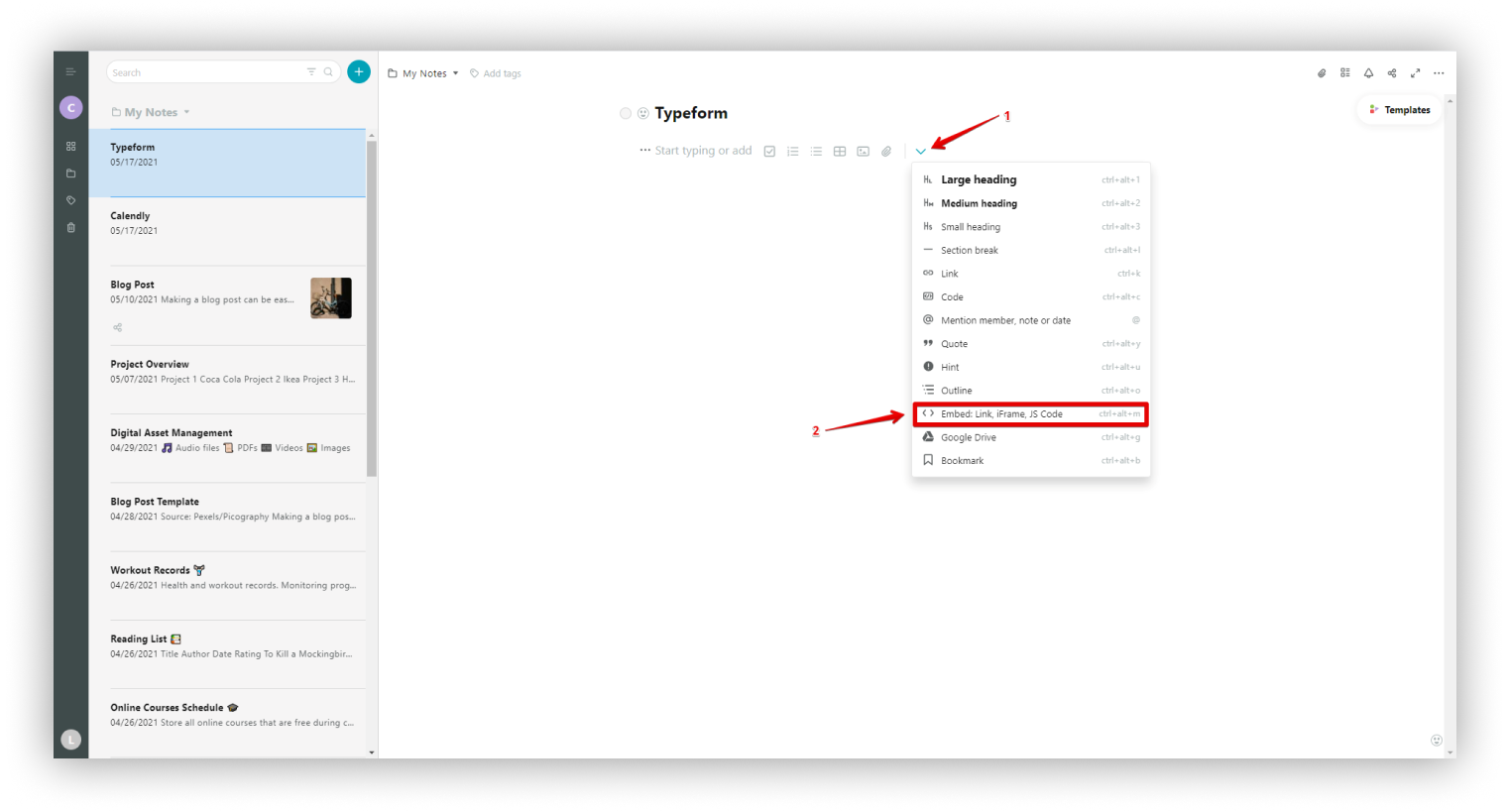Viewport: 1508px width, 812px height.
Task: Open the Digital Asset Management note
Action: 227,448
